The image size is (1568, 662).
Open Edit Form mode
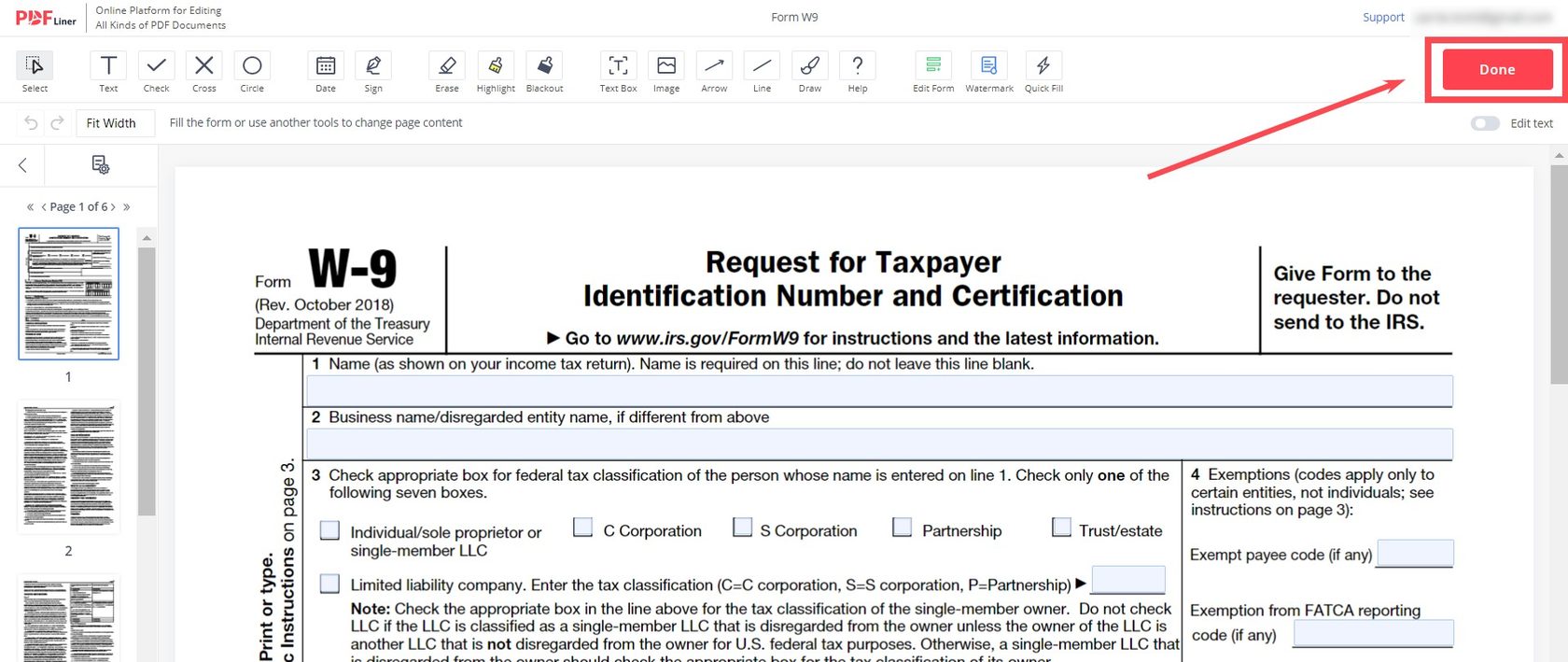[933, 72]
